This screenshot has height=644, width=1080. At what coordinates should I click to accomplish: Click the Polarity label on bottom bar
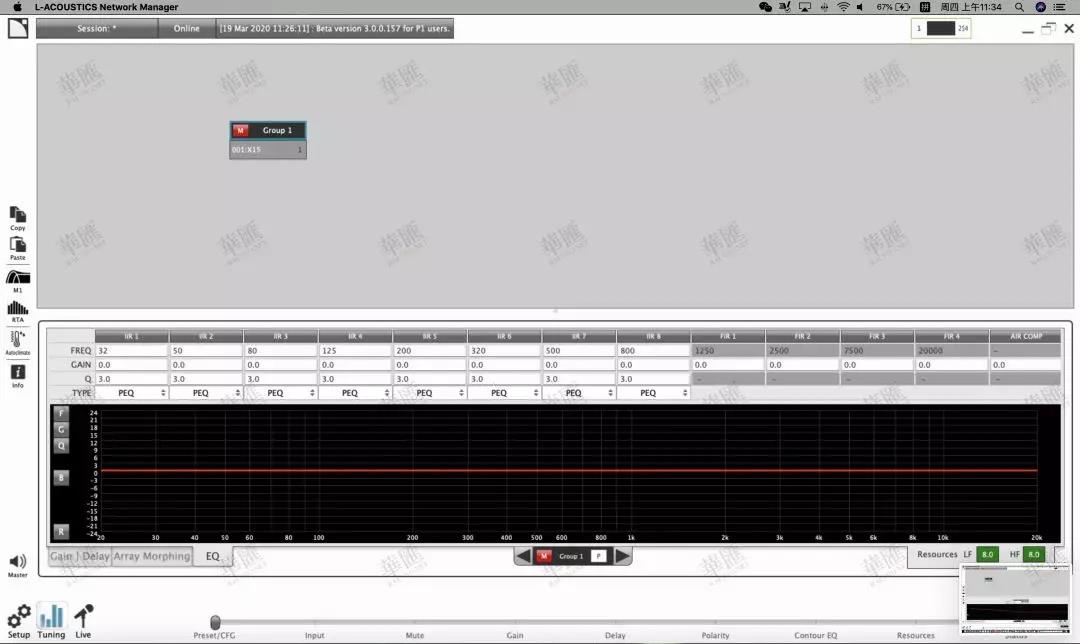click(x=715, y=635)
